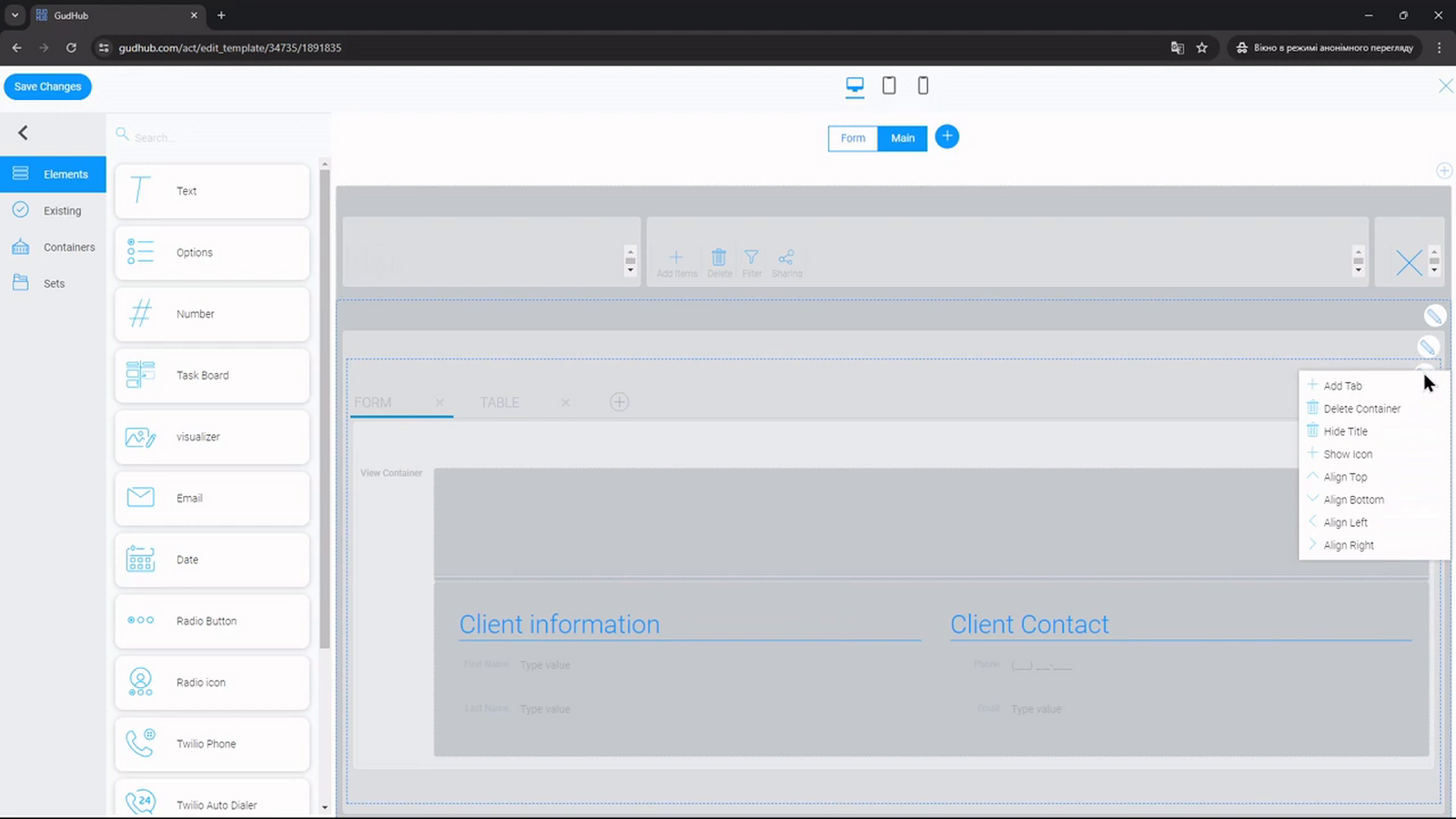Click the translate page icon in address bar
The width and height of the screenshot is (1456, 819).
[1177, 47]
